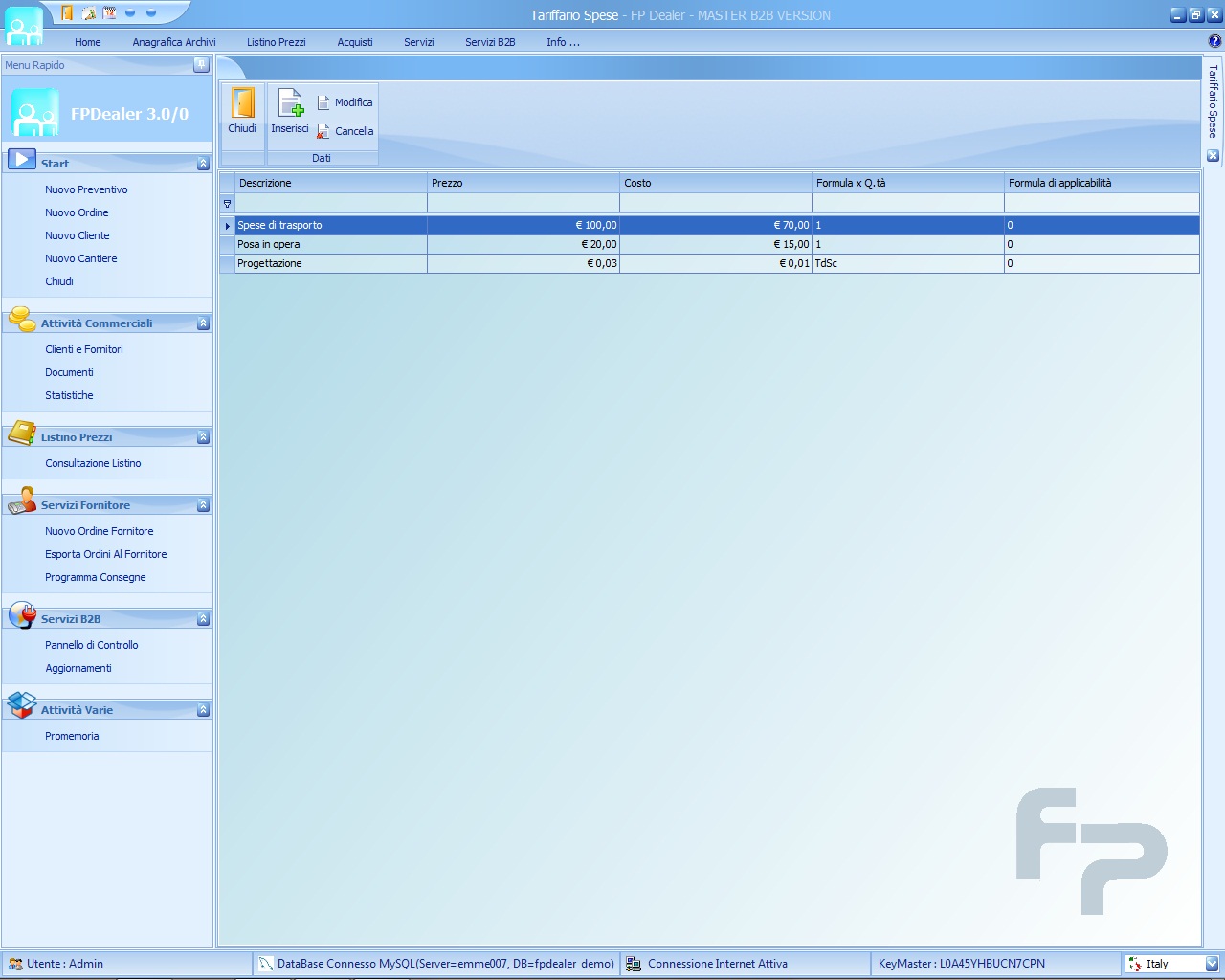Click the internet connection status icon
Screen dimensions: 1225x980
coord(634,964)
